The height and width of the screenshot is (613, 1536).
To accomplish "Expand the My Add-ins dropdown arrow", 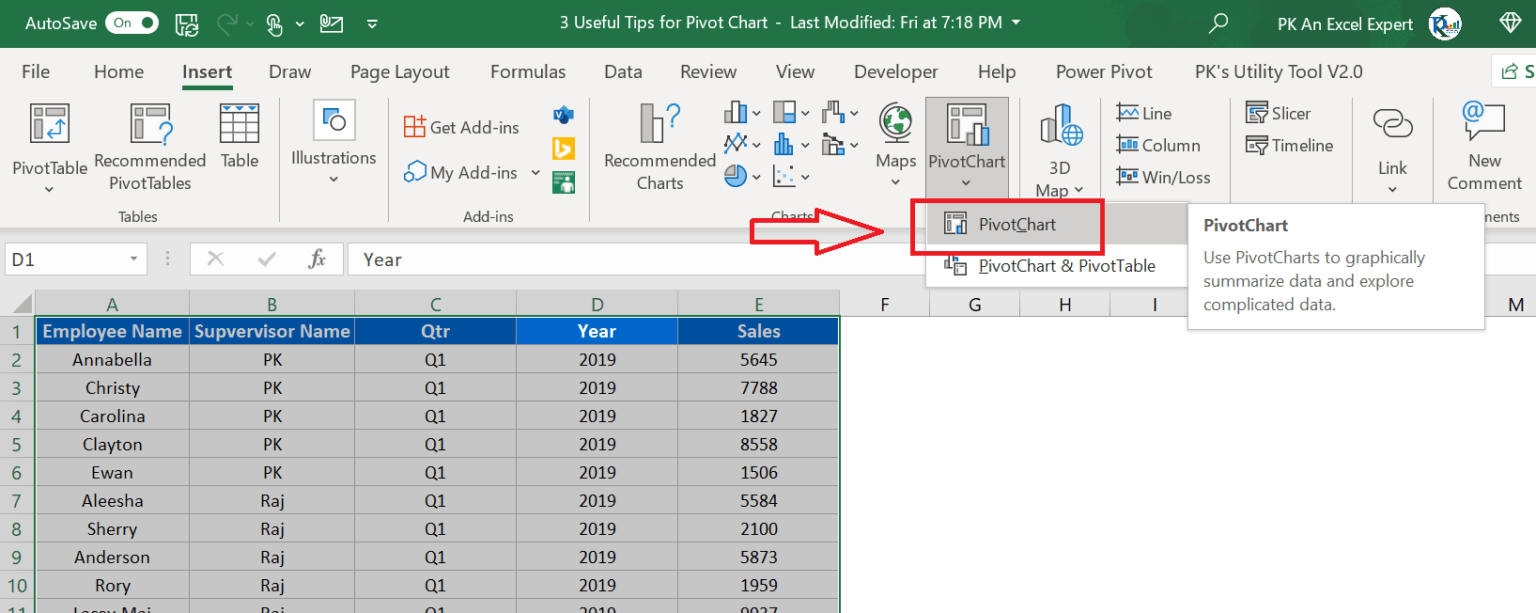I will [x=535, y=173].
